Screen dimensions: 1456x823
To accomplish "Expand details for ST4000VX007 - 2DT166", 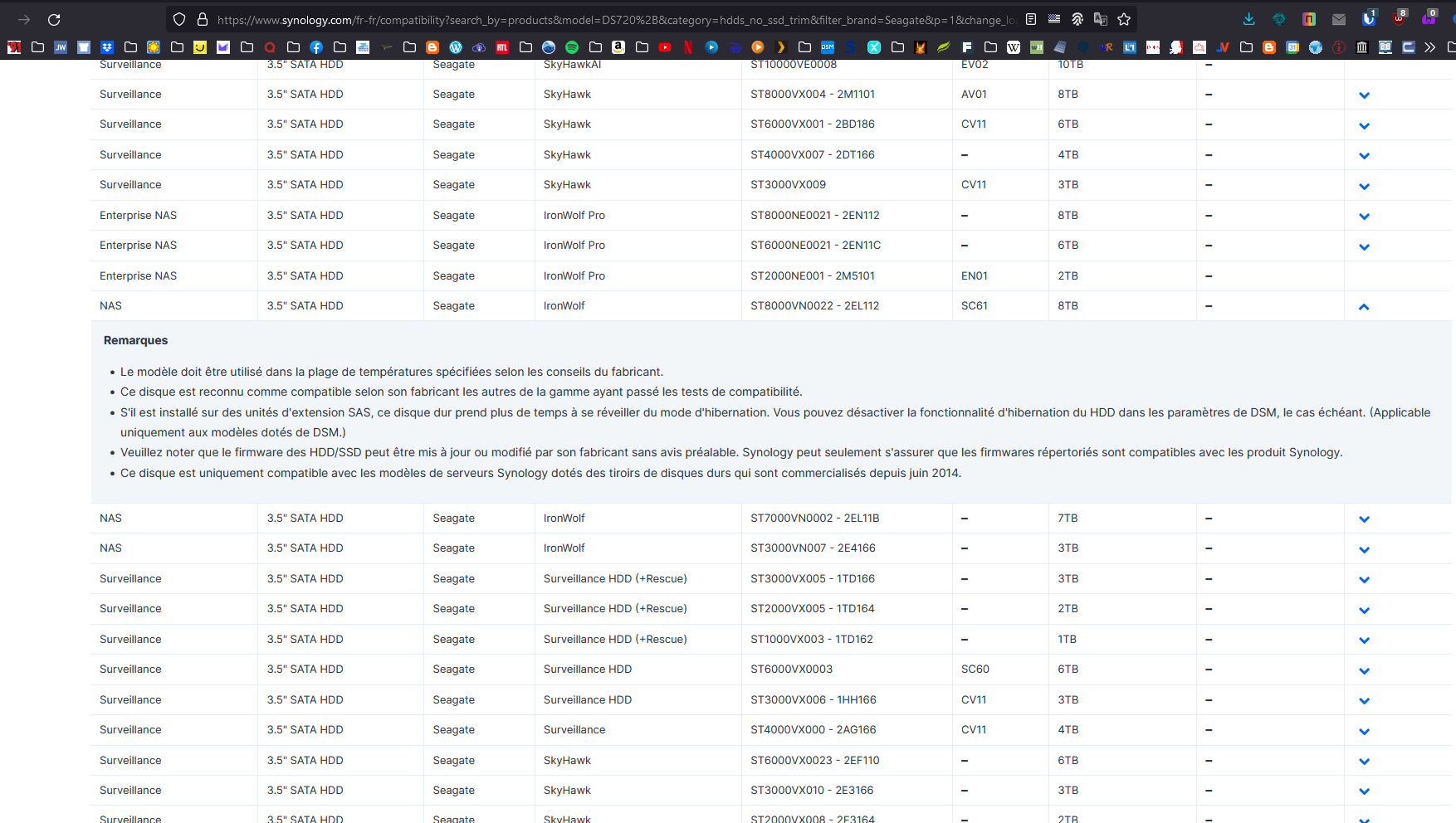I will click(1364, 155).
